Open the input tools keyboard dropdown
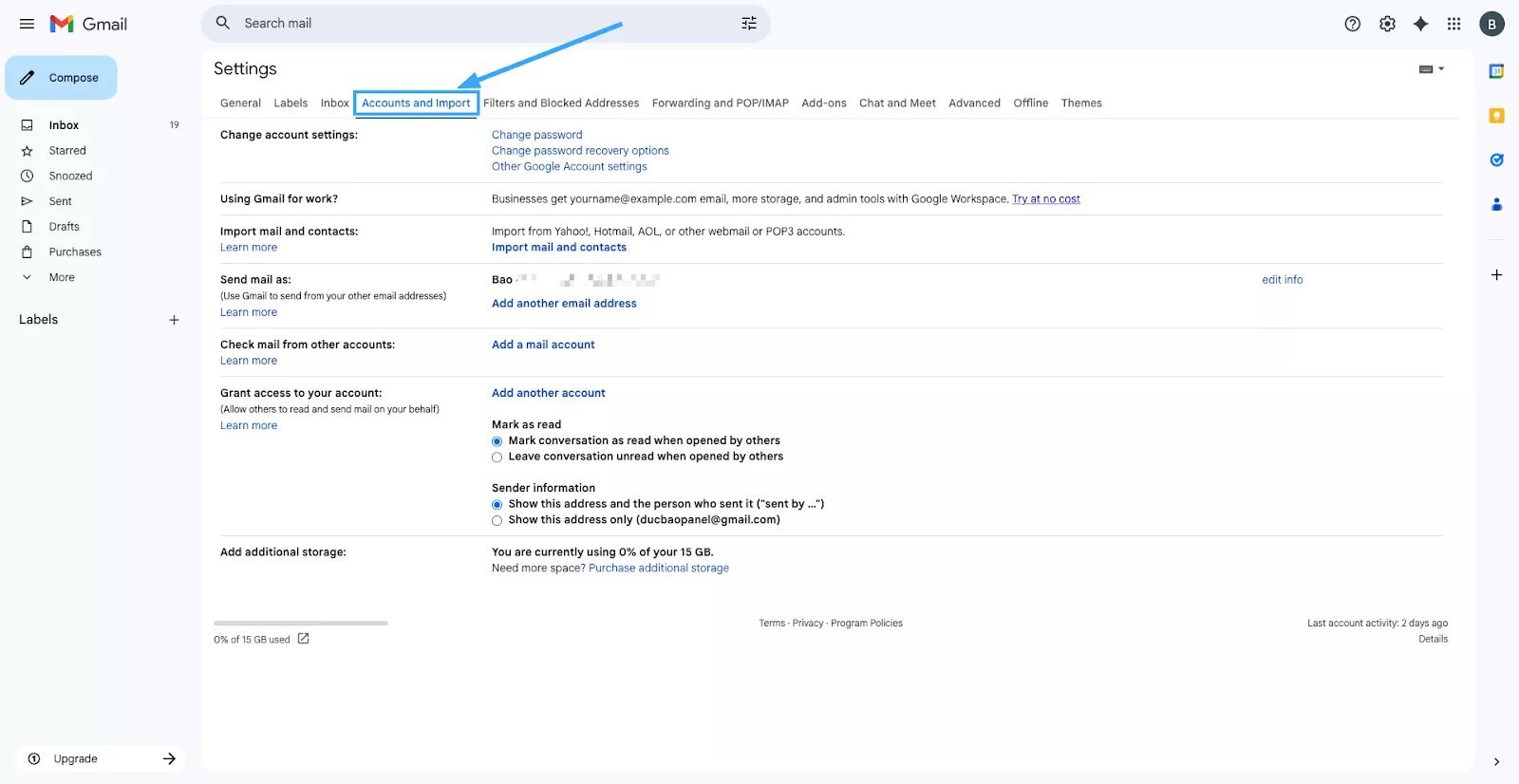Viewport: 1519px width, 784px height. 1431,69
